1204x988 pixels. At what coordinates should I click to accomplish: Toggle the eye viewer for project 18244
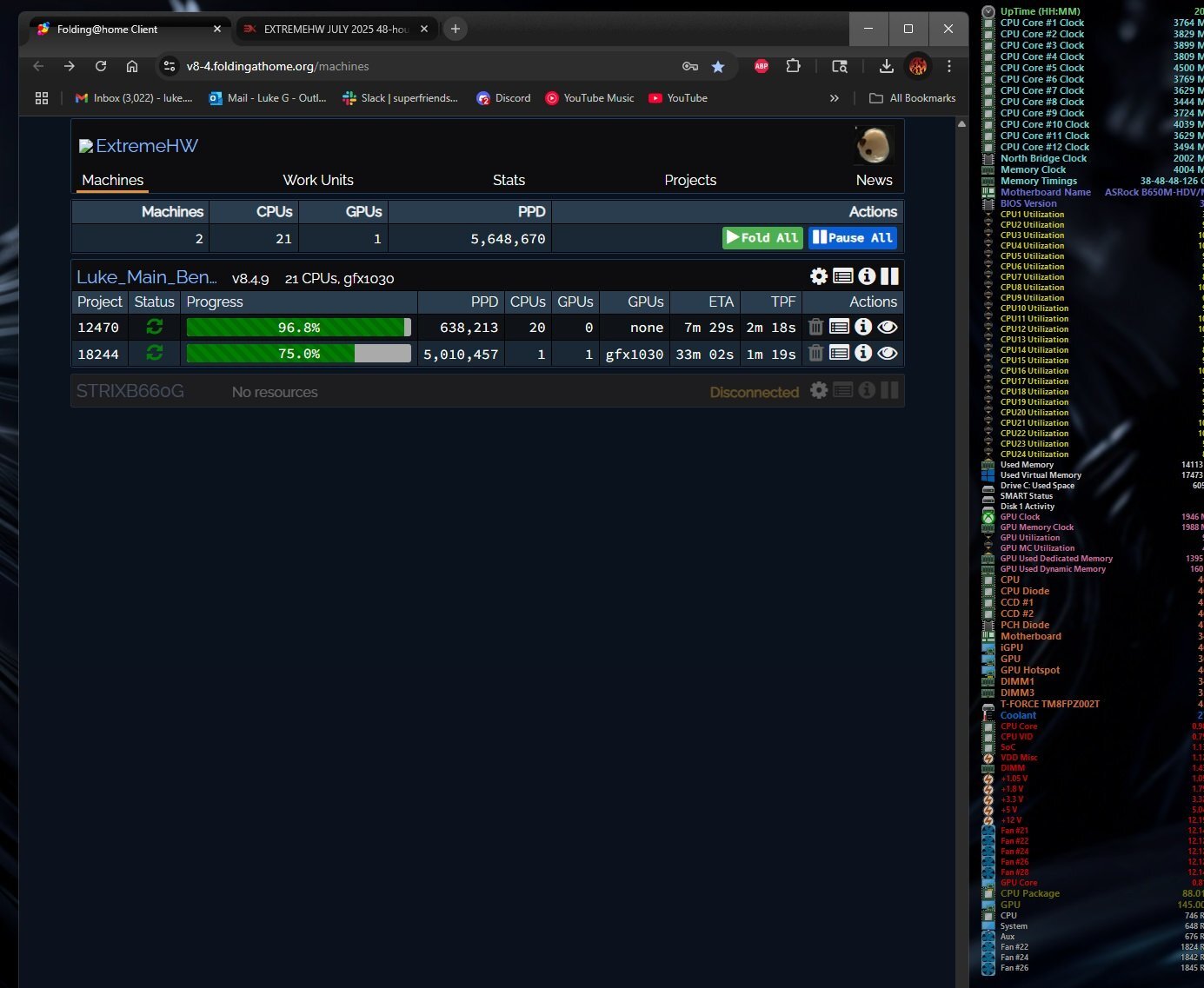click(x=887, y=353)
